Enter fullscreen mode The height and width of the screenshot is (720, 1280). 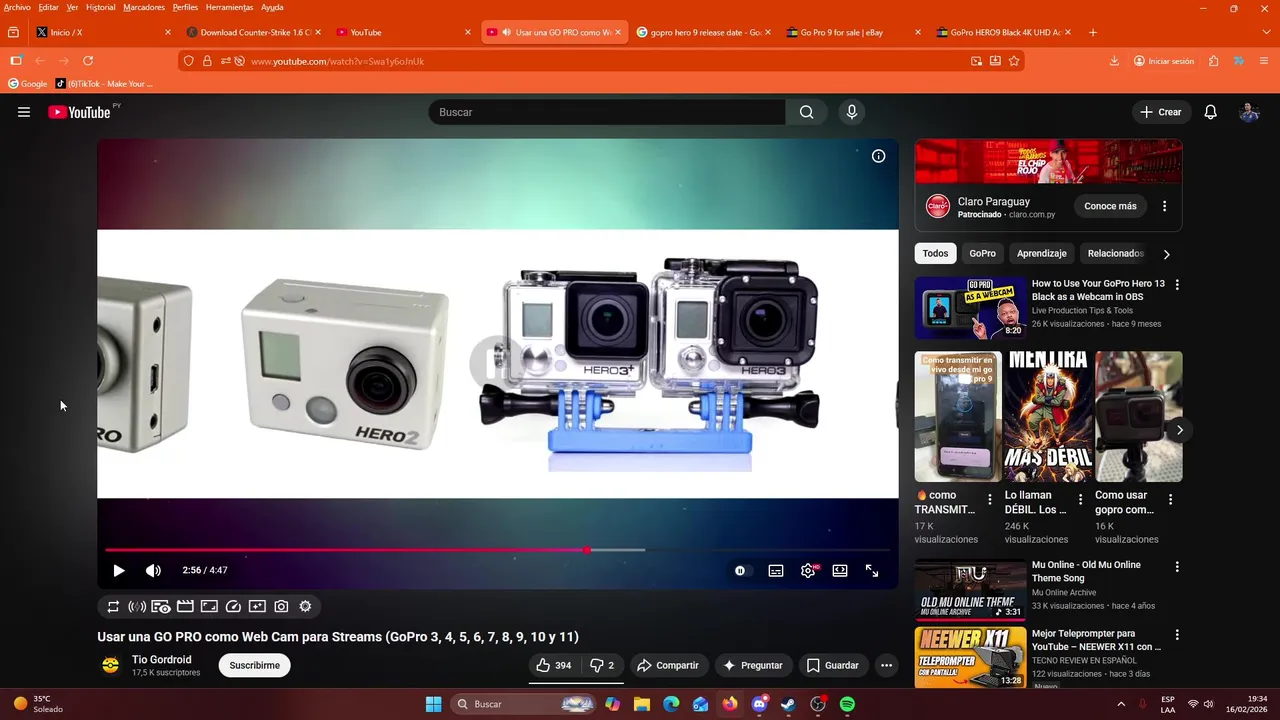(x=872, y=570)
